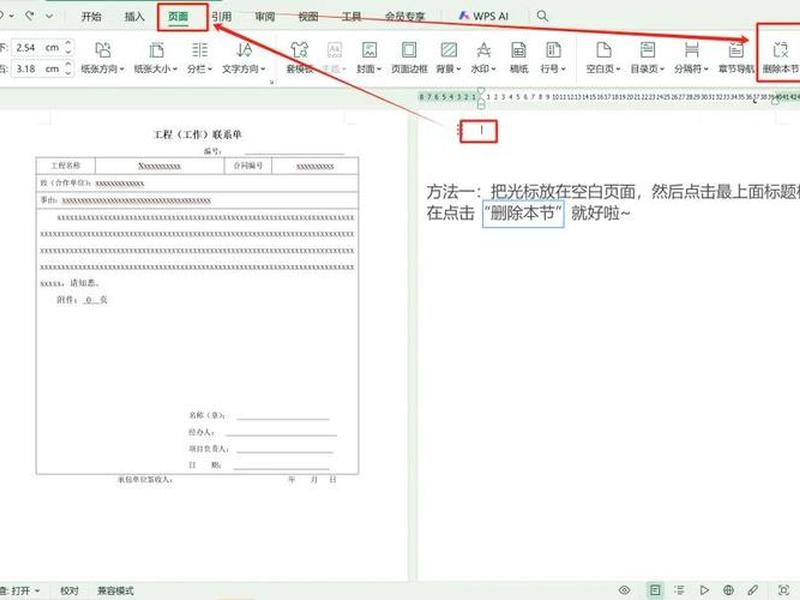Click the columns (分栏) icon

[x=199, y=50]
